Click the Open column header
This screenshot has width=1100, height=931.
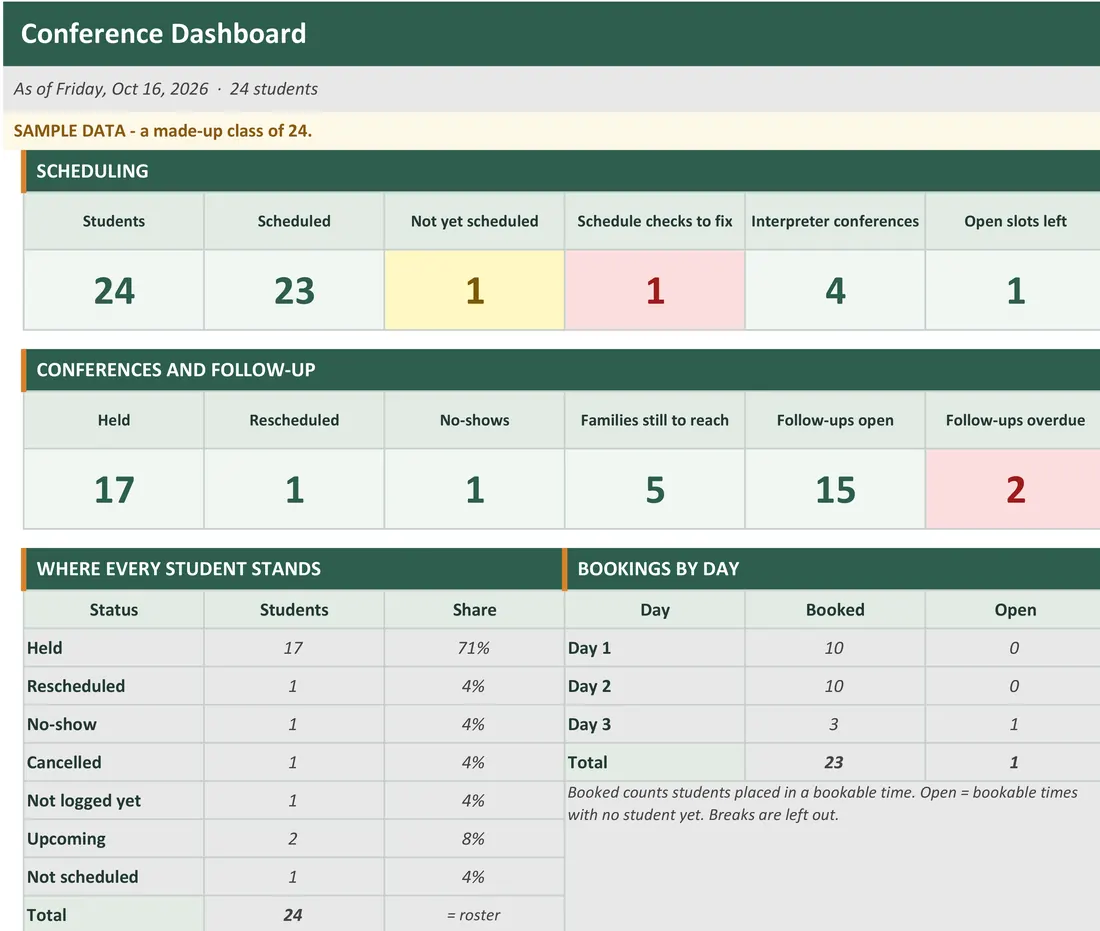(x=1015, y=610)
